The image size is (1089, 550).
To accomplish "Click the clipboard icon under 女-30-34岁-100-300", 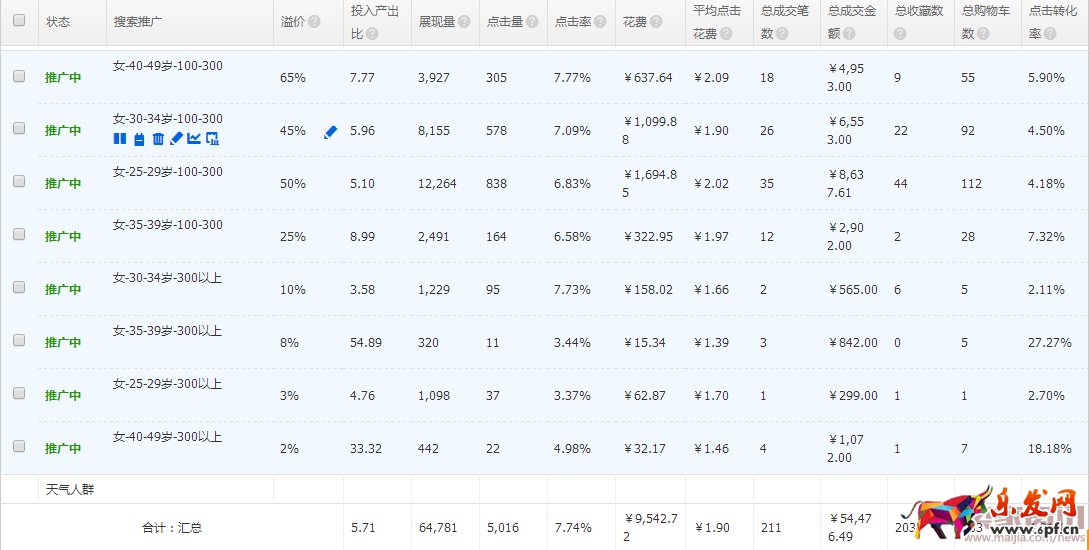I will 139,138.
